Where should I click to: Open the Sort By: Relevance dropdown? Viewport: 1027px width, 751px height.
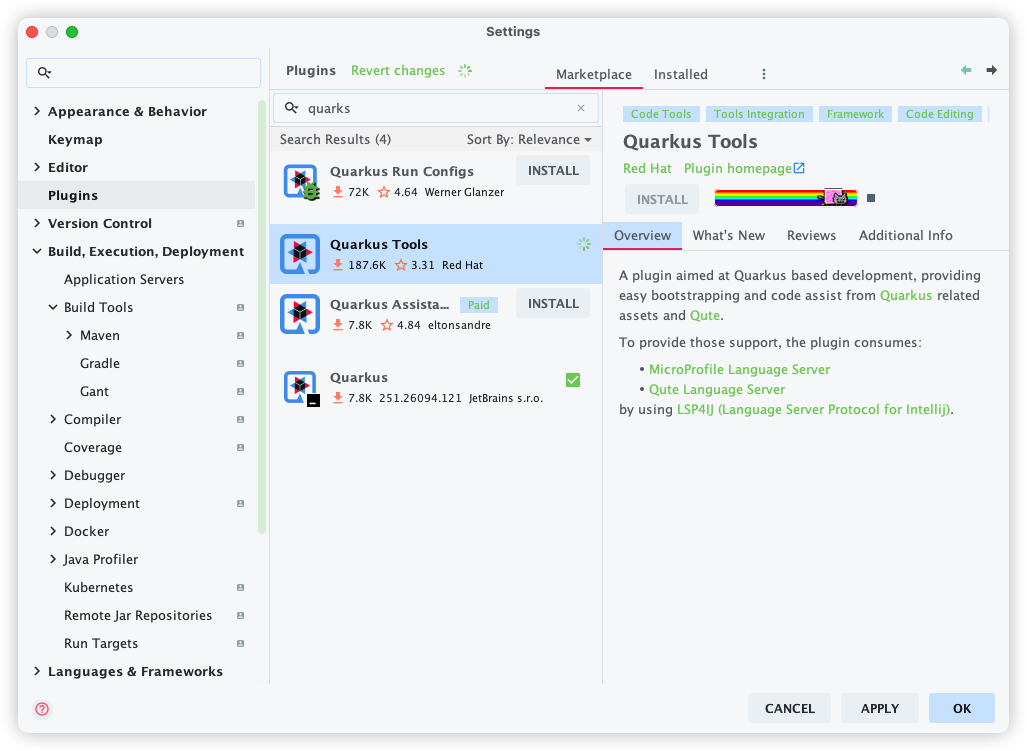click(529, 139)
